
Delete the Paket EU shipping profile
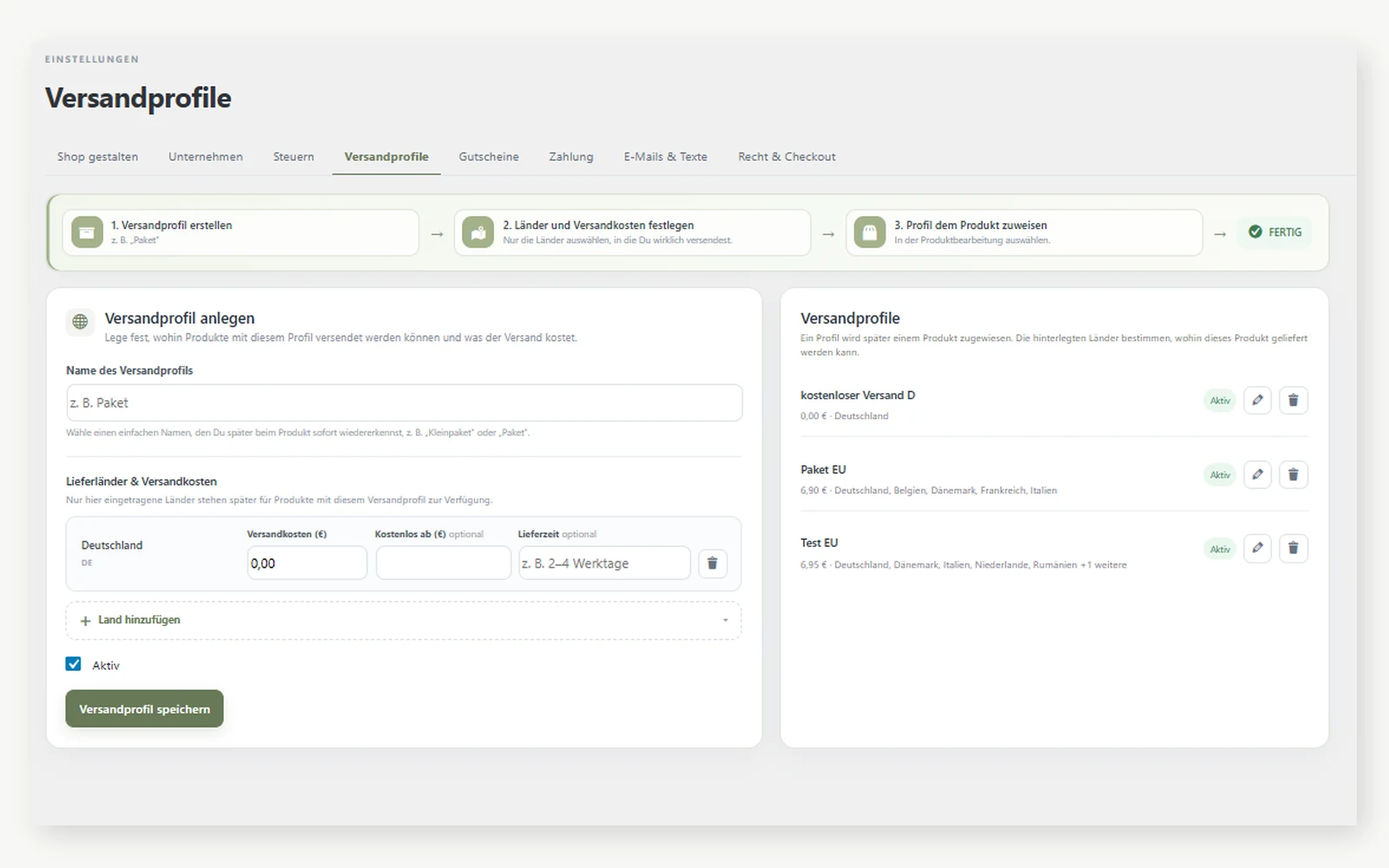[x=1293, y=475]
